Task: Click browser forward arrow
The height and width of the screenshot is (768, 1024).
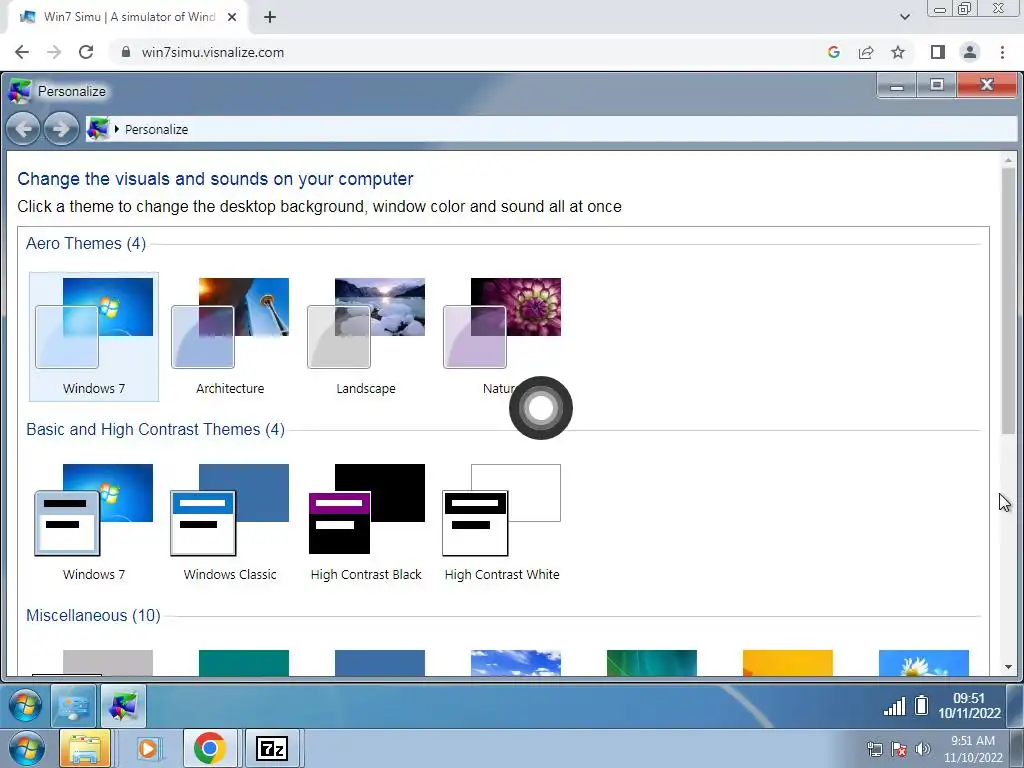Action: (x=54, y=52)
